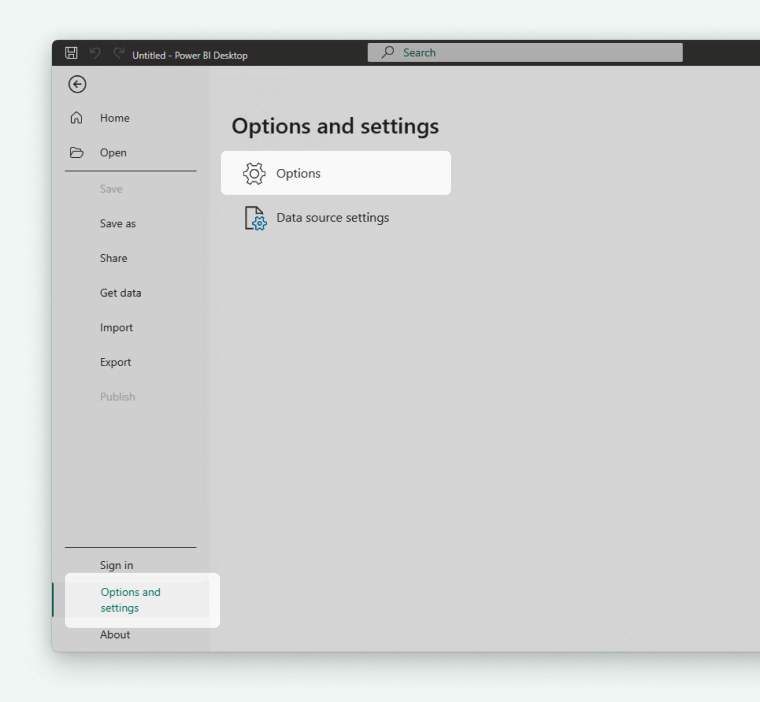
Task: Click the undo arrow in title bar
Action: pyautogui.click(x=93, y=54)
